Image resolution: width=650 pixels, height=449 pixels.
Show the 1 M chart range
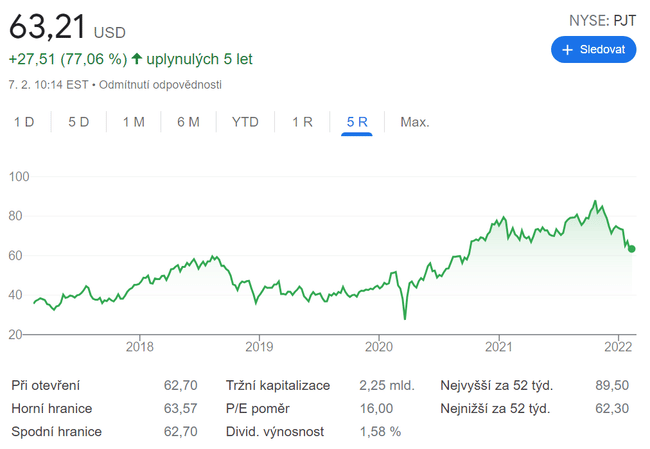click(134, 122)
